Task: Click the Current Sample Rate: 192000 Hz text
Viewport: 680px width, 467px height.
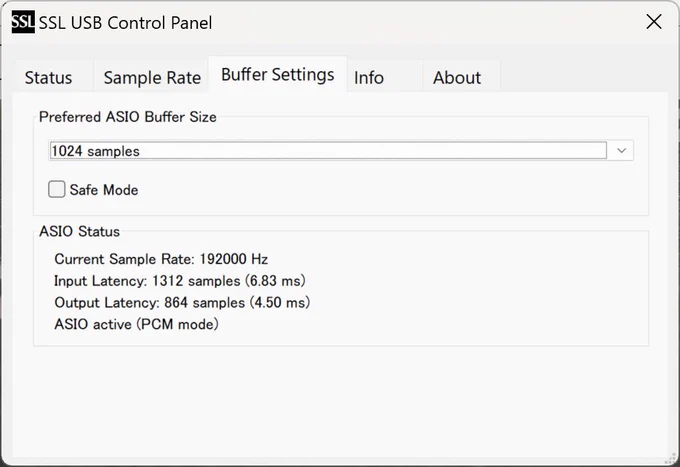Action: point(161,259)
